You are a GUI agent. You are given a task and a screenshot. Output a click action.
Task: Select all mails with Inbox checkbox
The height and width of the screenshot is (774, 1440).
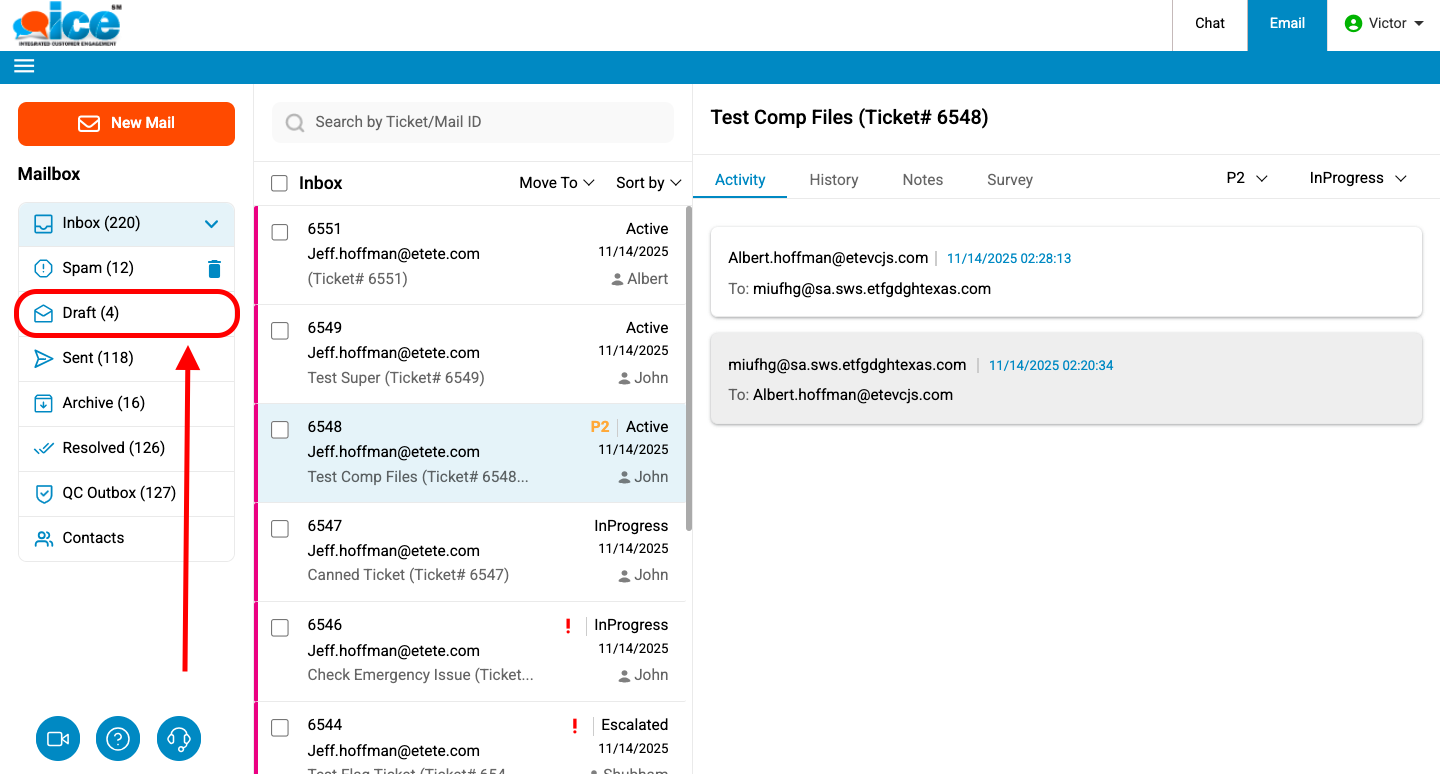click(280, 183)
